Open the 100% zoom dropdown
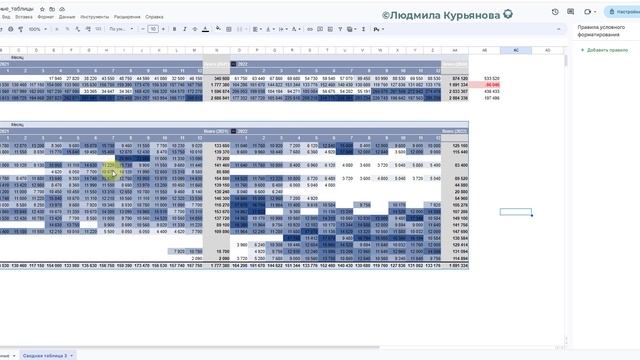This screenshot has height=360, width=640. pos(38,29)
